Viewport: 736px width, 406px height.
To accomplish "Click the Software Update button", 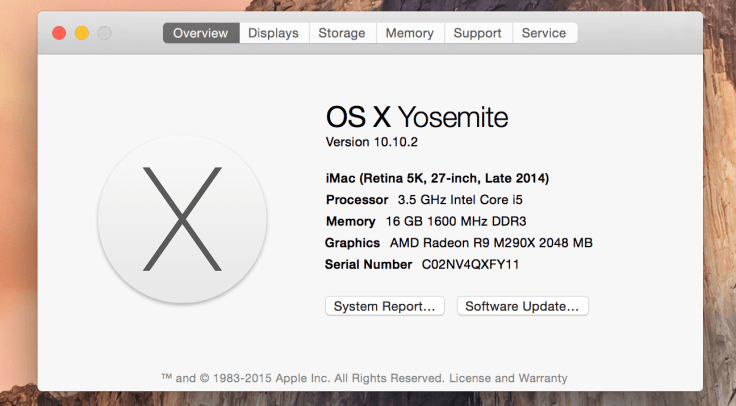I will click(x=522, y=306).
